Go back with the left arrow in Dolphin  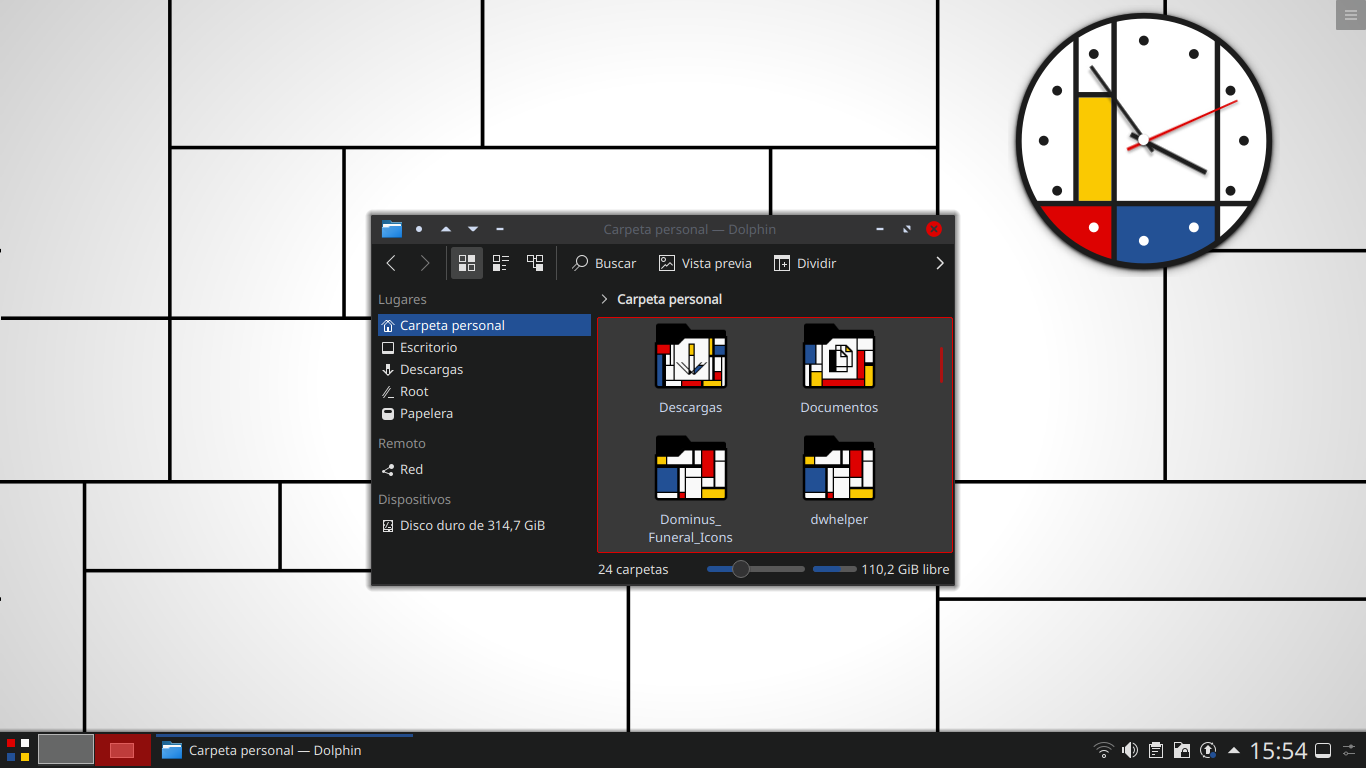(391, 263)
